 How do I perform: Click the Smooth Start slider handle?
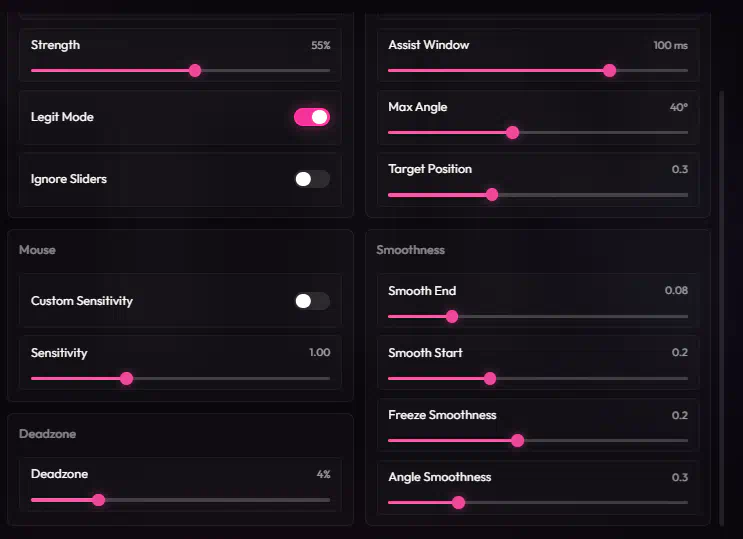(x=490, y=378)
